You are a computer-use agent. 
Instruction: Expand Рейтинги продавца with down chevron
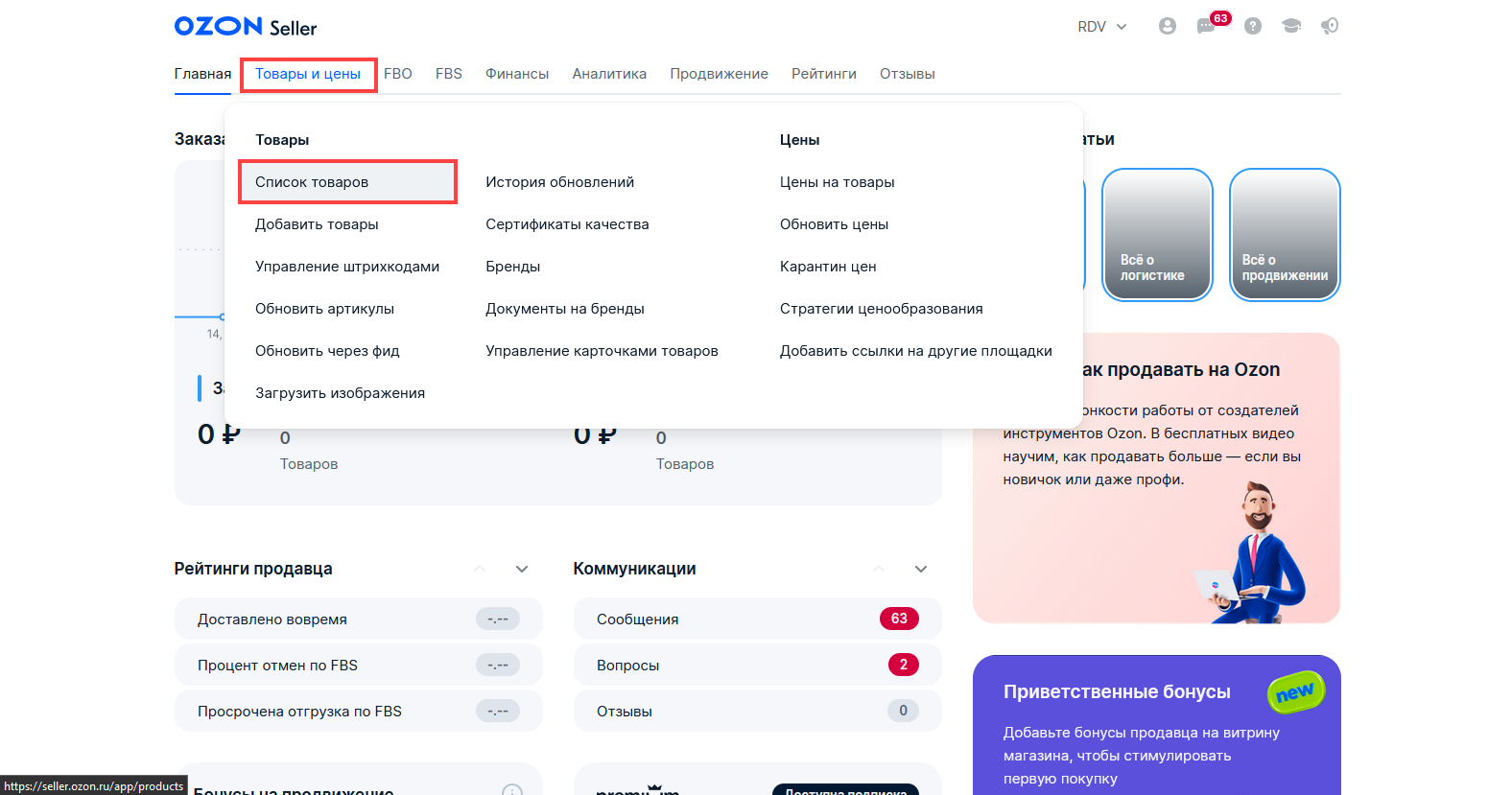522,569
